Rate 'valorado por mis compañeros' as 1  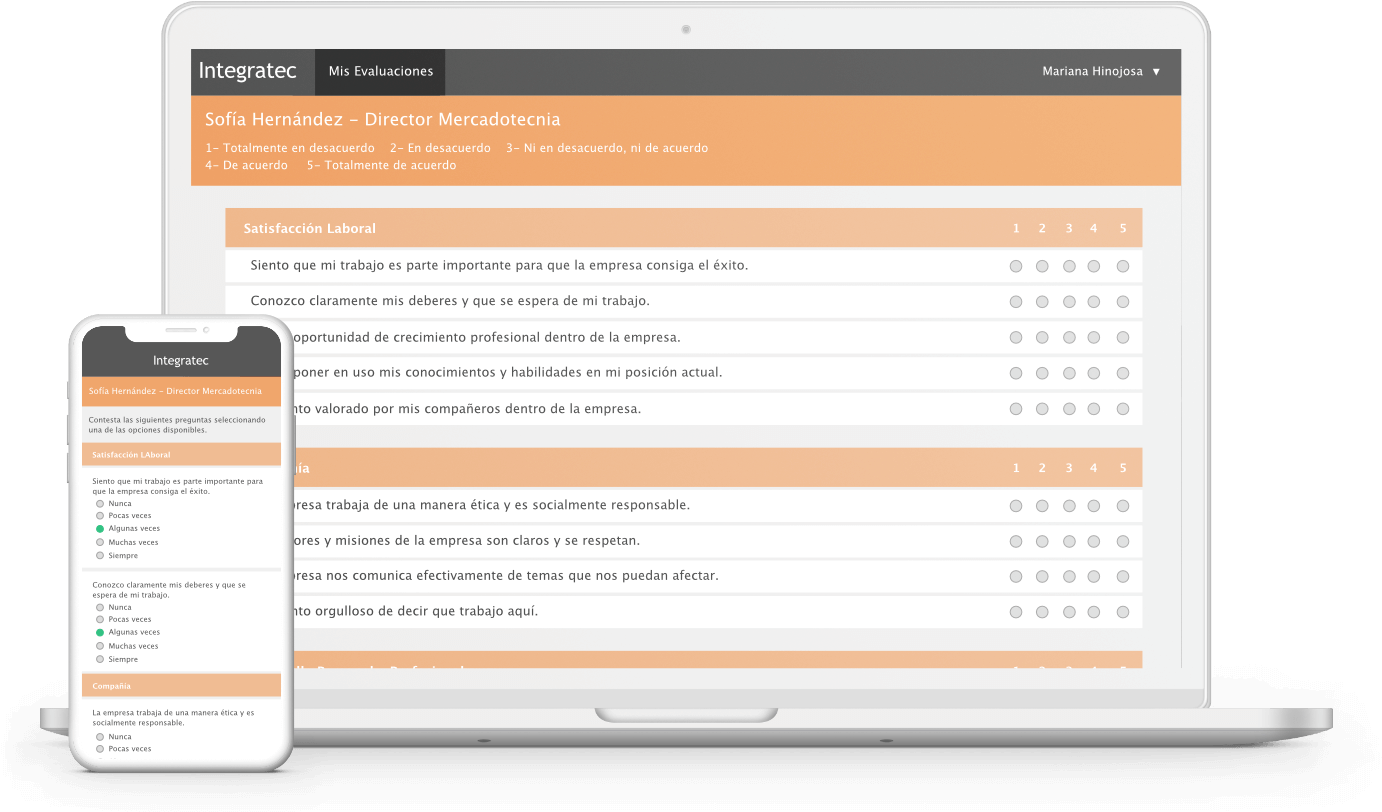coord(1016,409)
